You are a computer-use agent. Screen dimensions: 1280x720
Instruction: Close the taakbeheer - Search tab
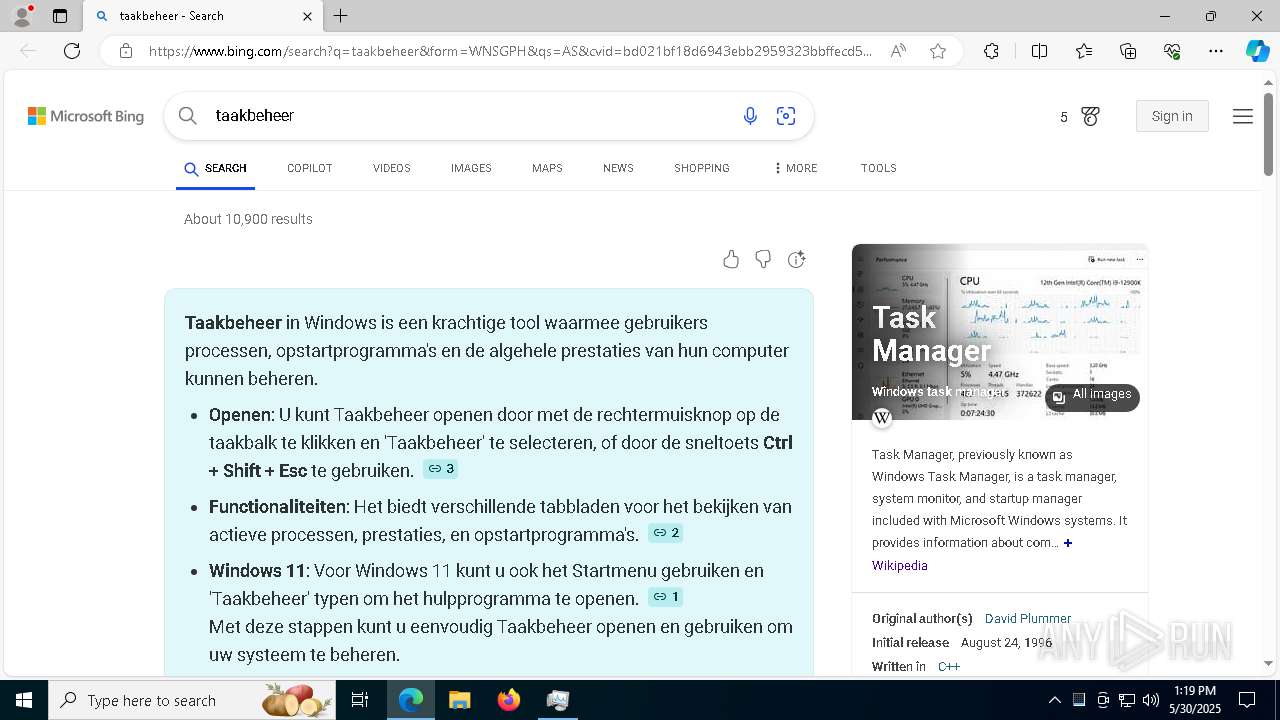[x=307, y=16]
